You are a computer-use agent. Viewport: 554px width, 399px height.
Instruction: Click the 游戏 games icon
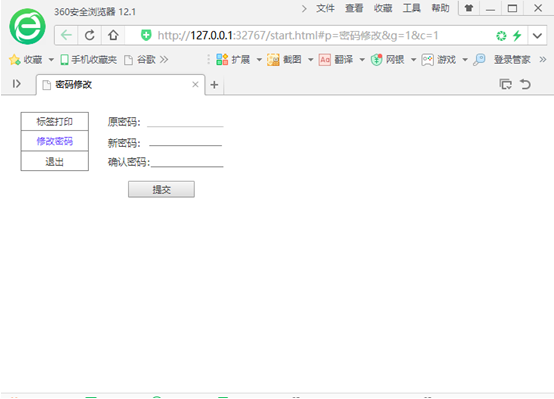click(427, 60)
